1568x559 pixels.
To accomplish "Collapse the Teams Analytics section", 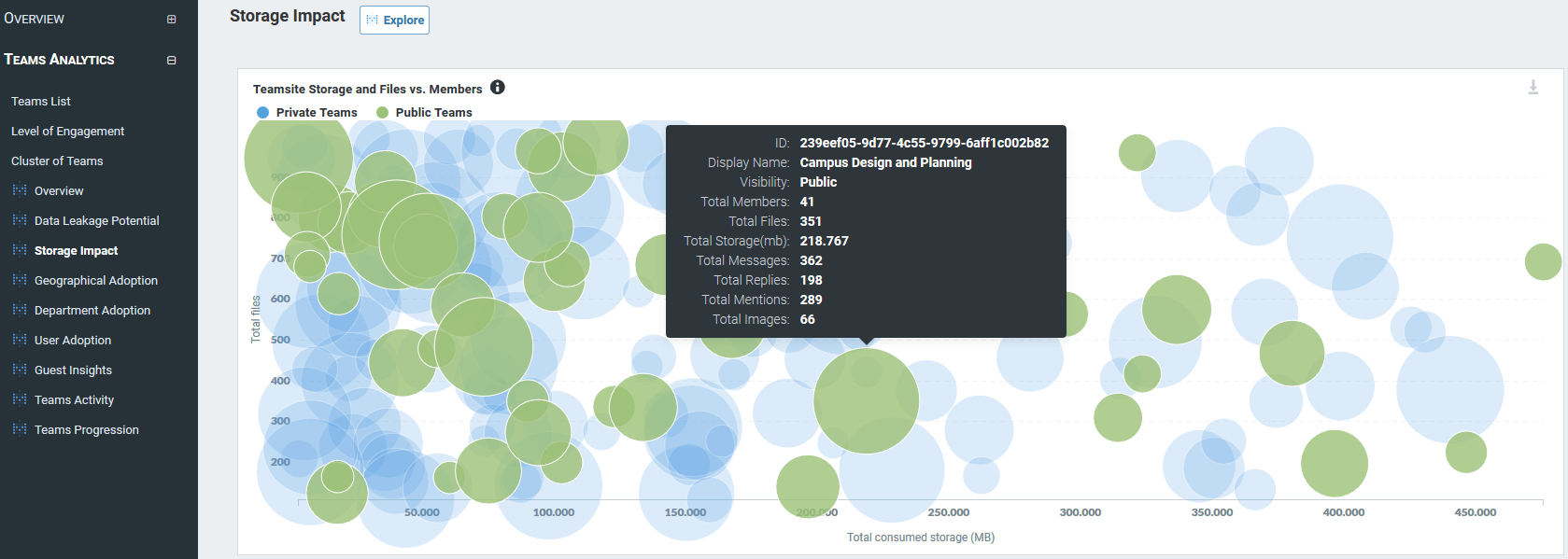I will (x=171, y=60).
